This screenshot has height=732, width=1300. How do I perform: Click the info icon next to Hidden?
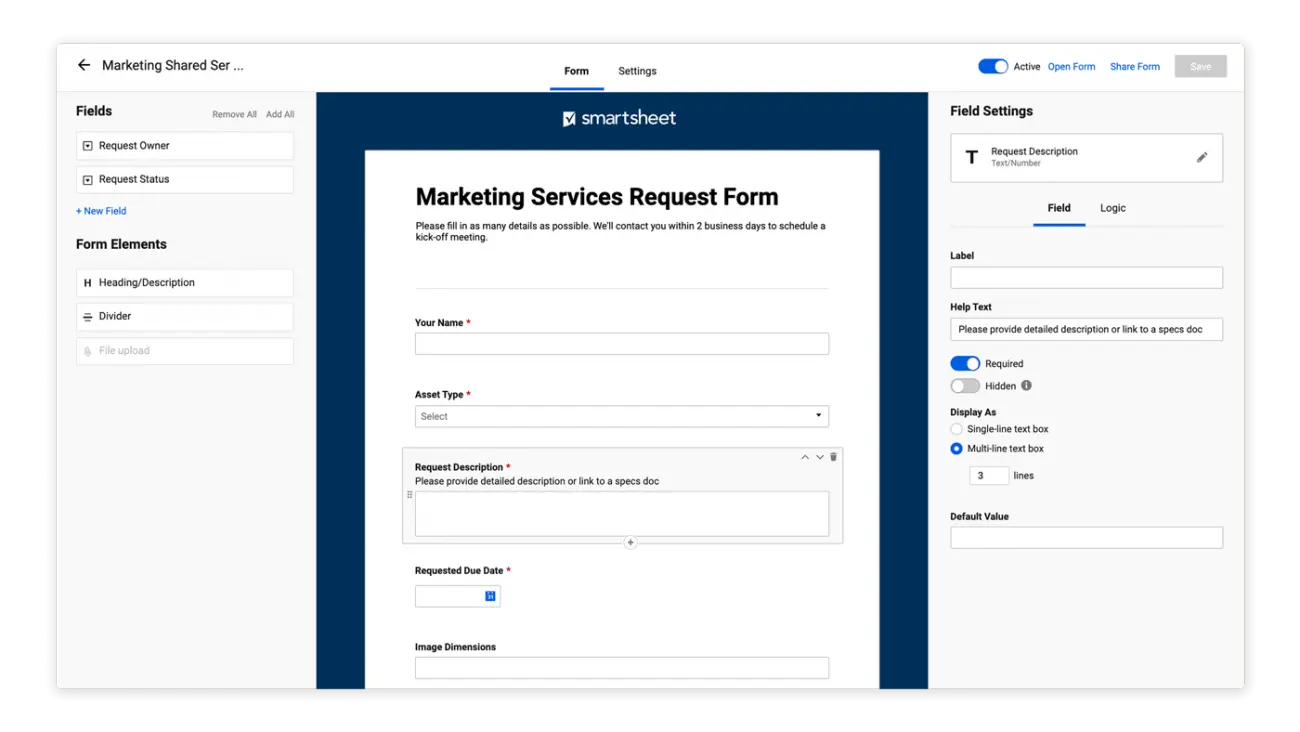1026,385
